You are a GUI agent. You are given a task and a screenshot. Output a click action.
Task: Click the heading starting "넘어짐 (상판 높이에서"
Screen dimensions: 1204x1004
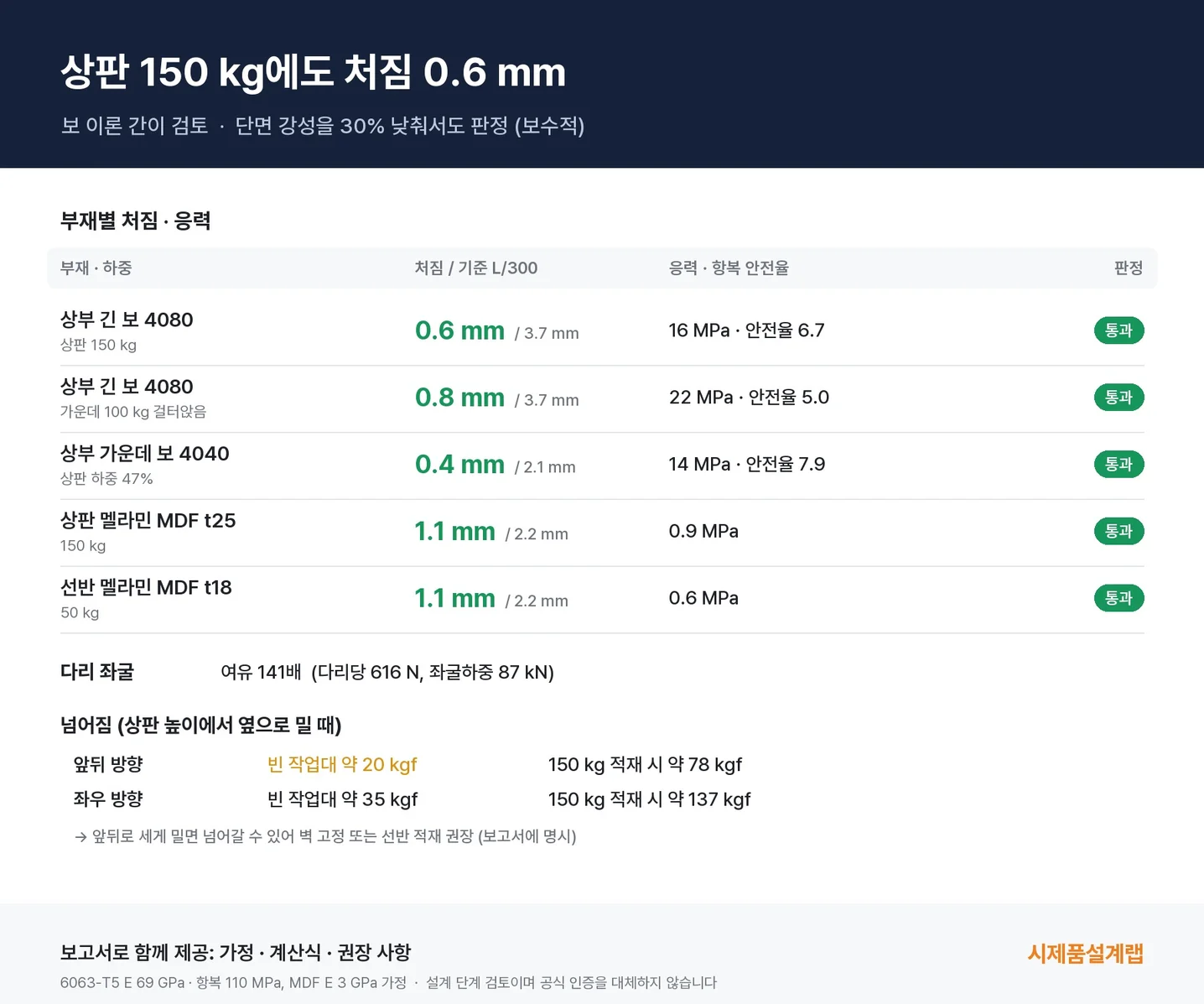point(201,726)
